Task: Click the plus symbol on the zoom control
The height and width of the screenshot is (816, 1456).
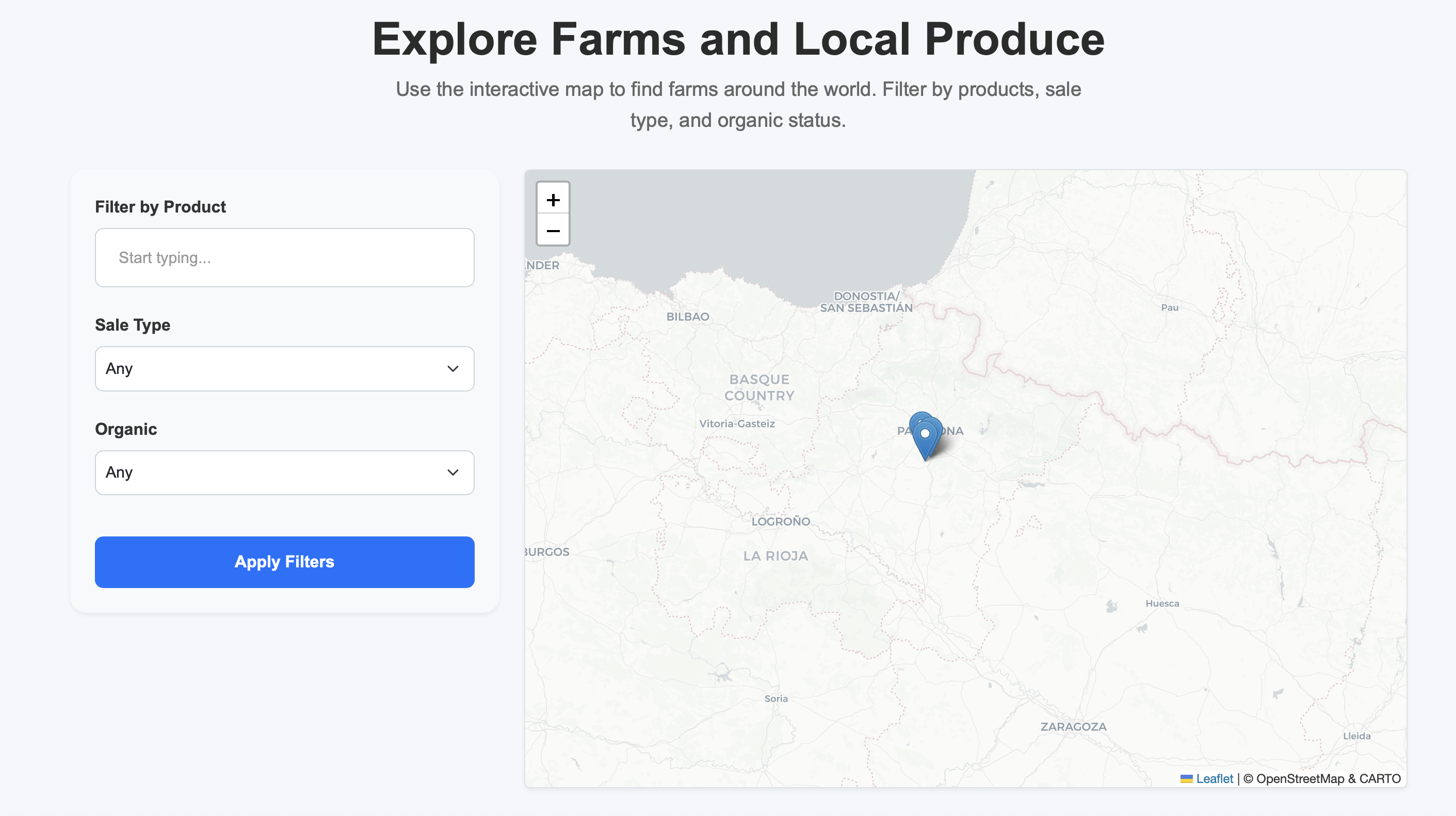Action: coord(553,199)
